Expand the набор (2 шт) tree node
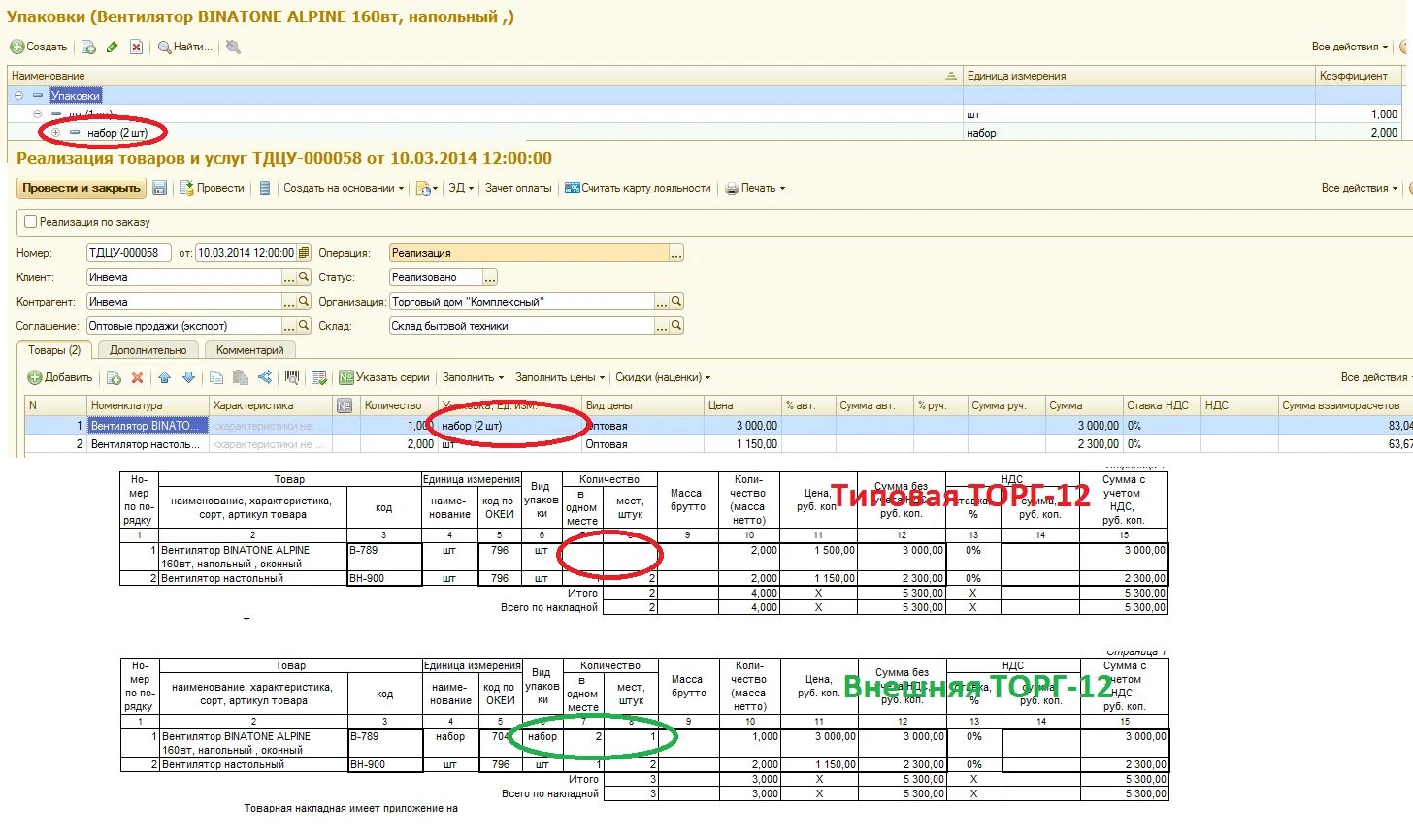 pyautogui.click(x=55, y=133)
